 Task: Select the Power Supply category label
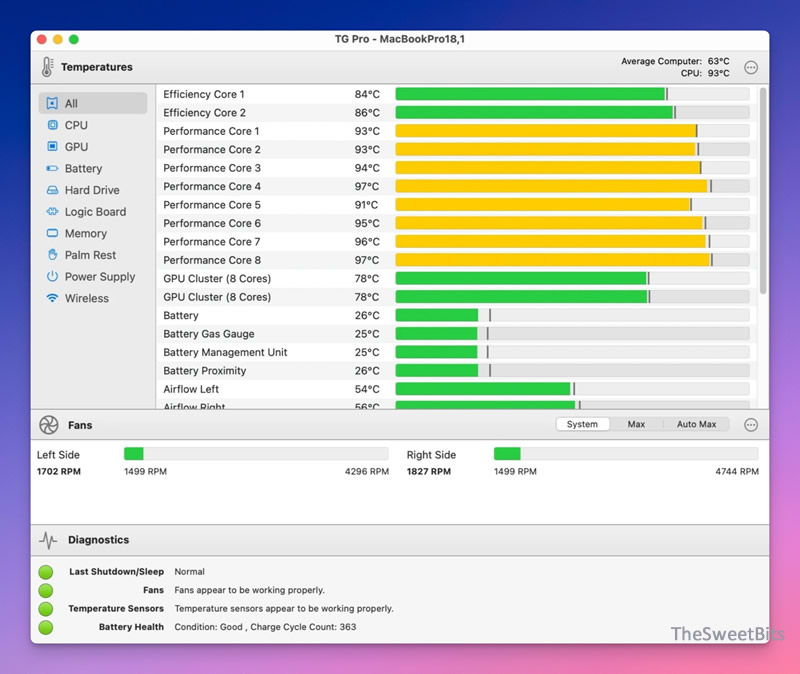click(x=100, y=277)
